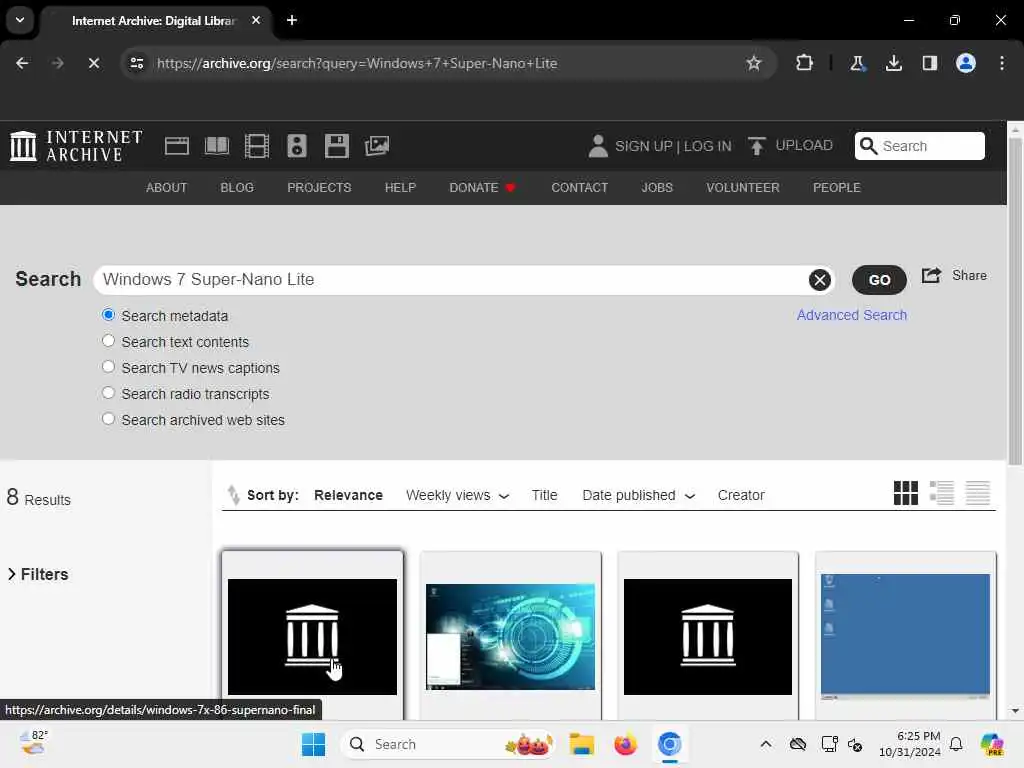
Task: Open the Windows Start menu
Action: coord(313,744)
